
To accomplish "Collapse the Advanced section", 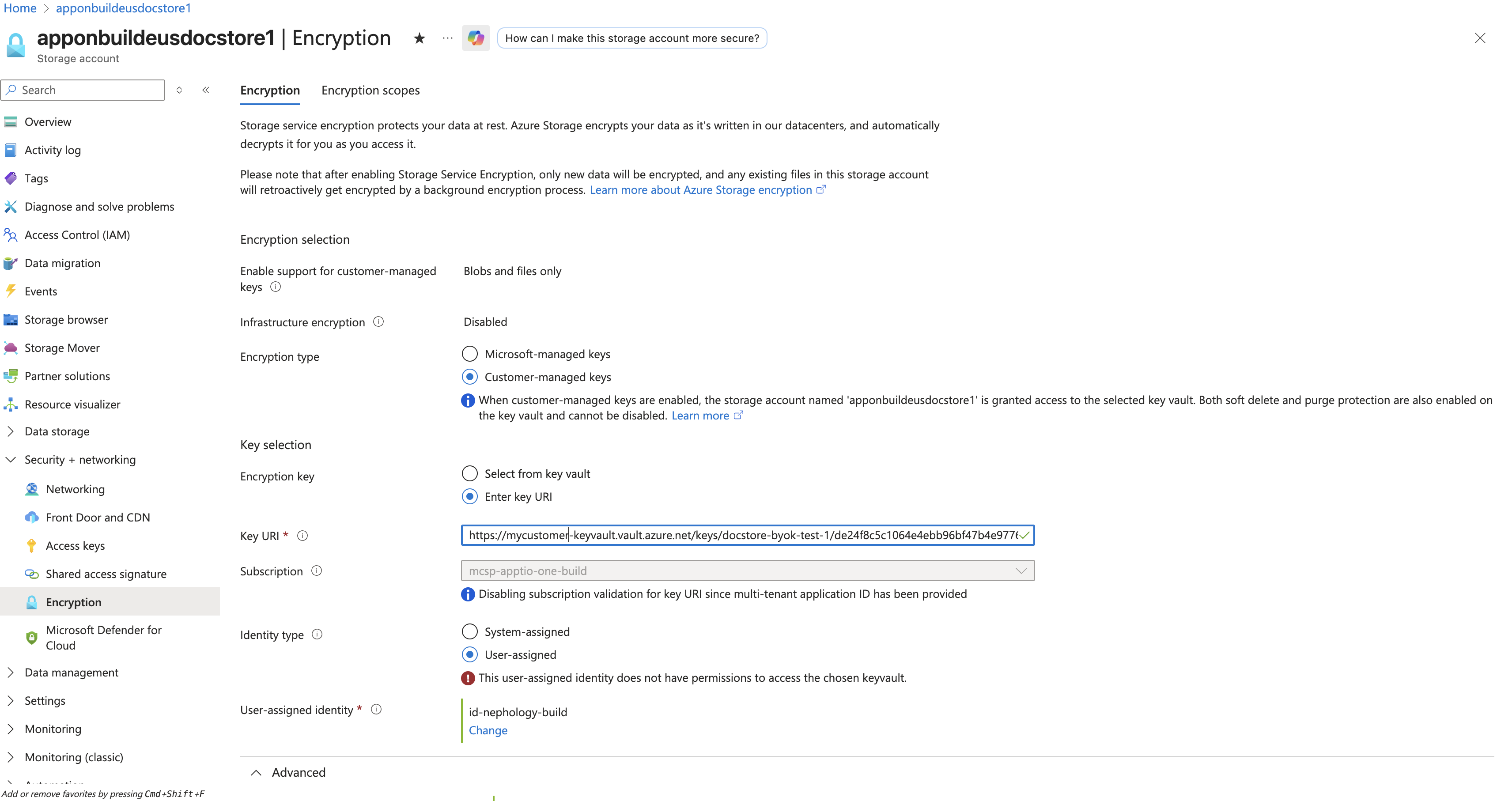I will 257,772.
